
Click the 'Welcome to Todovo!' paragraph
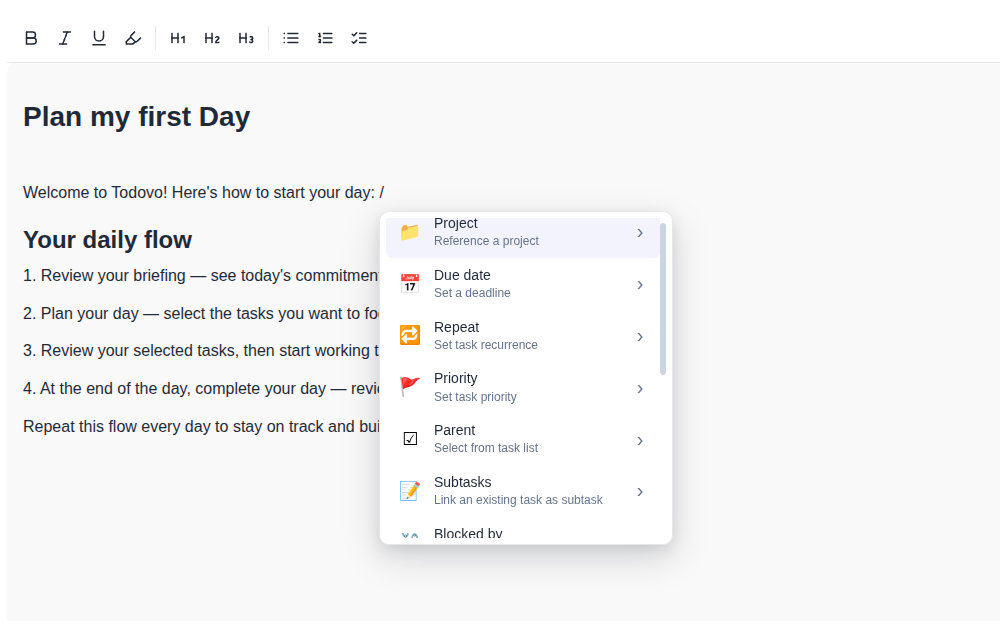coord(203,193)
